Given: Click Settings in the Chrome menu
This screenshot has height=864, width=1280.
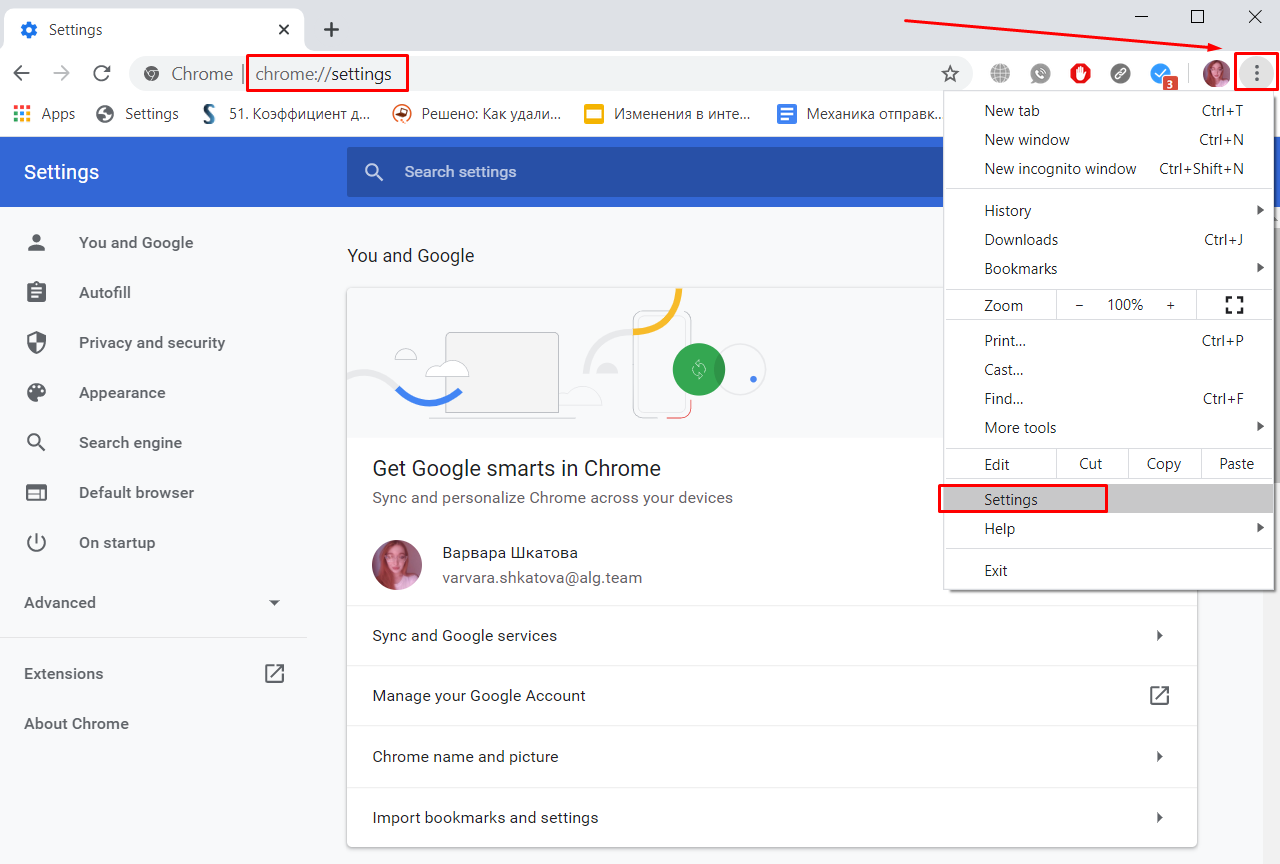Looking at the screenshot, I should click(1109, 499).
